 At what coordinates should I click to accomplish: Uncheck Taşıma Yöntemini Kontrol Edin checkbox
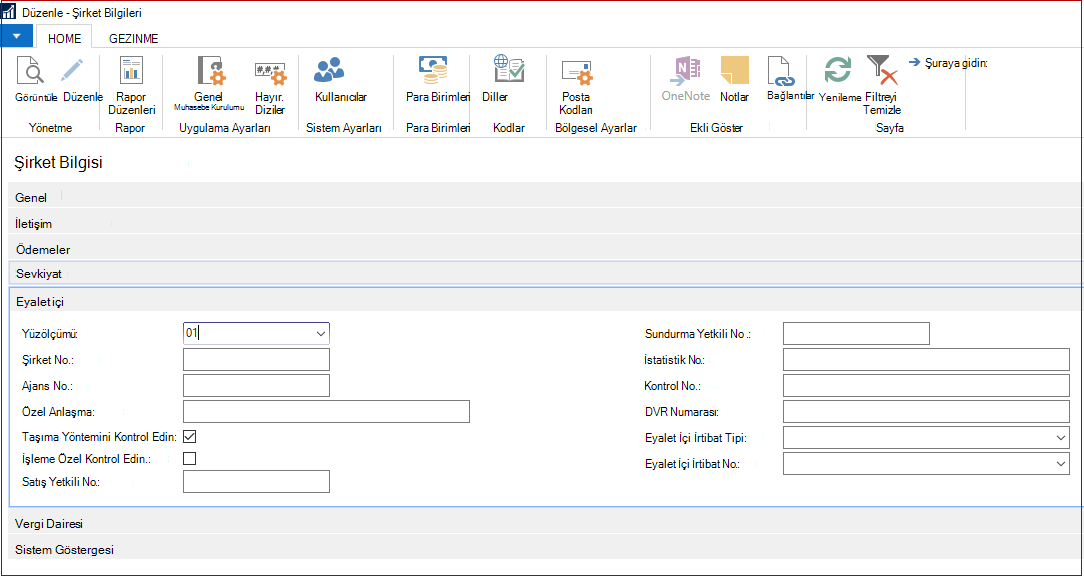[189, 436]
